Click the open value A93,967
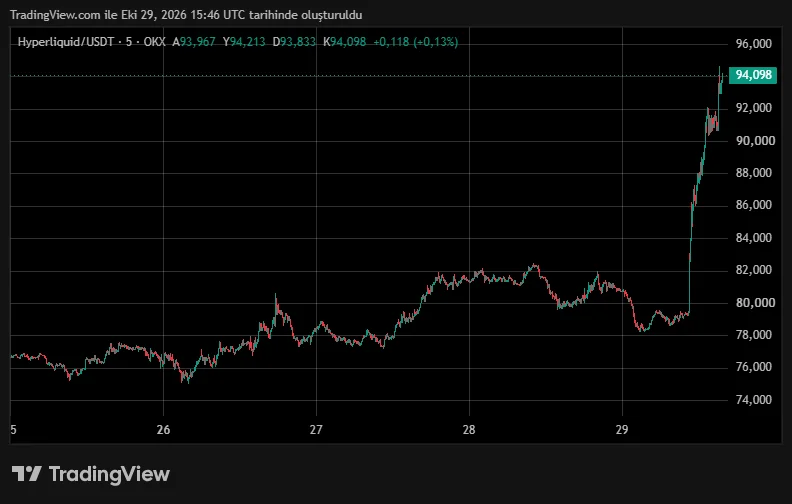The width and height of the screenshot is (792, 504). [x=194, y=42]
